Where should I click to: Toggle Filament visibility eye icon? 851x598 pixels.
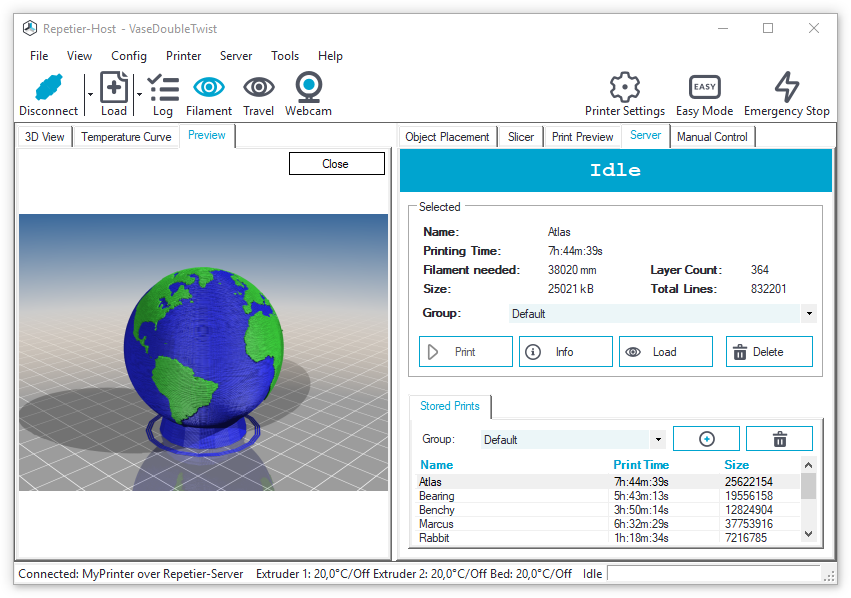pos(209,87)
